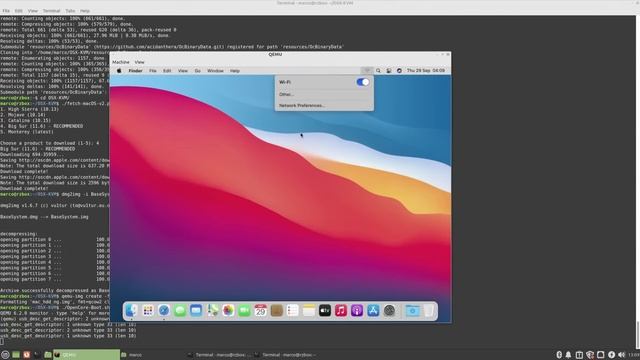Open Calendar showing 29 in the dock
Screen dimensions: 640x360
point(260,311)
